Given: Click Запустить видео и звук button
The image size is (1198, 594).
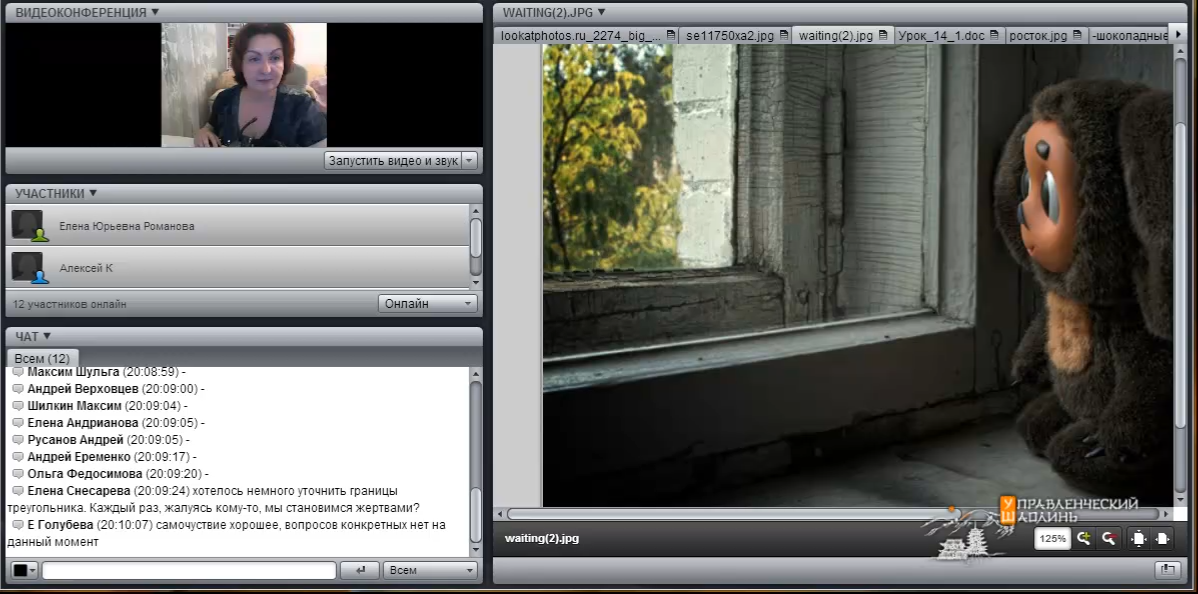Looking at the screenshot, I should [x=393, y=161].
